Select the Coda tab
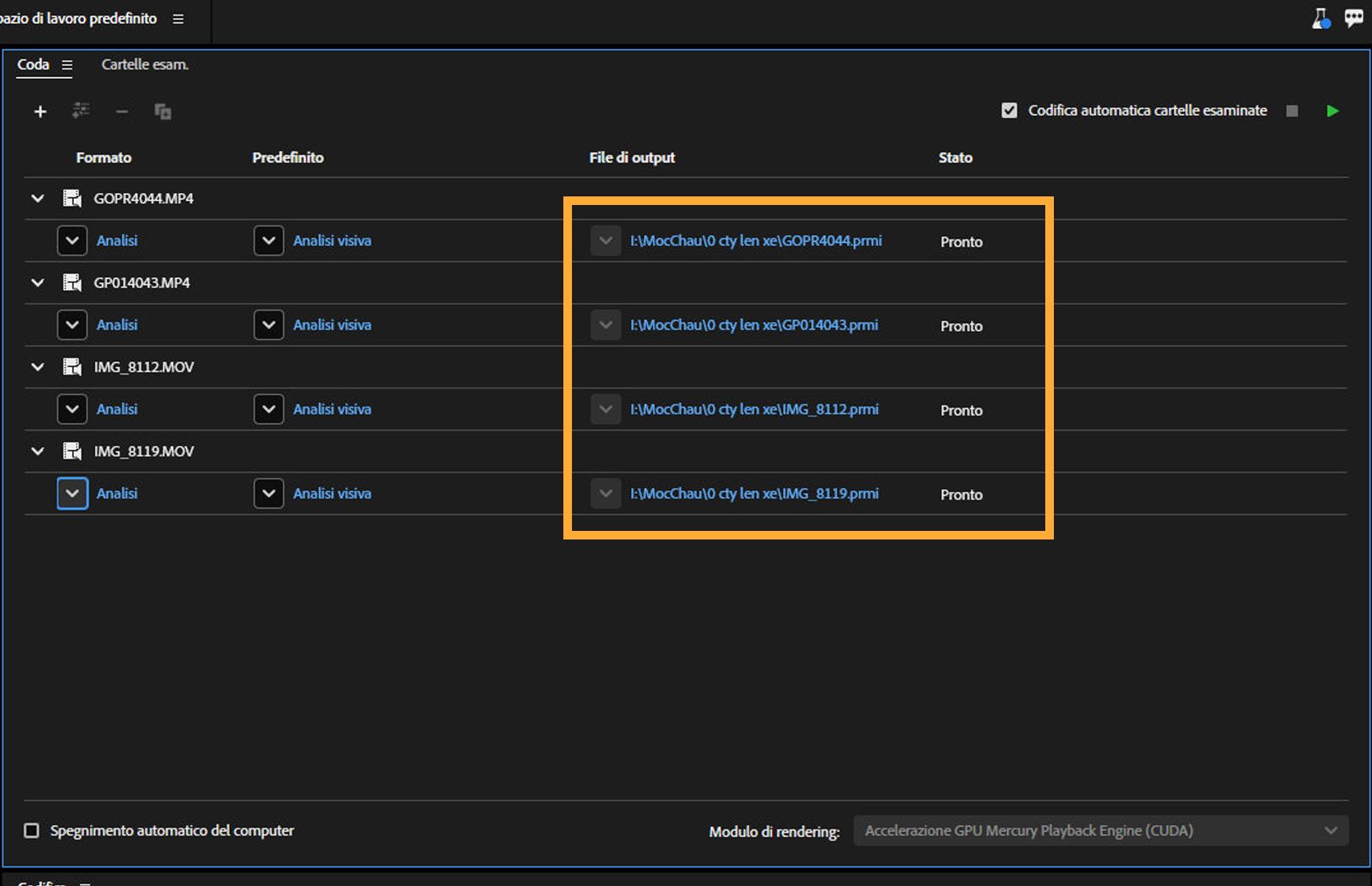The width and height of the screenshot is (1372, 886). [x=33, y=64]
